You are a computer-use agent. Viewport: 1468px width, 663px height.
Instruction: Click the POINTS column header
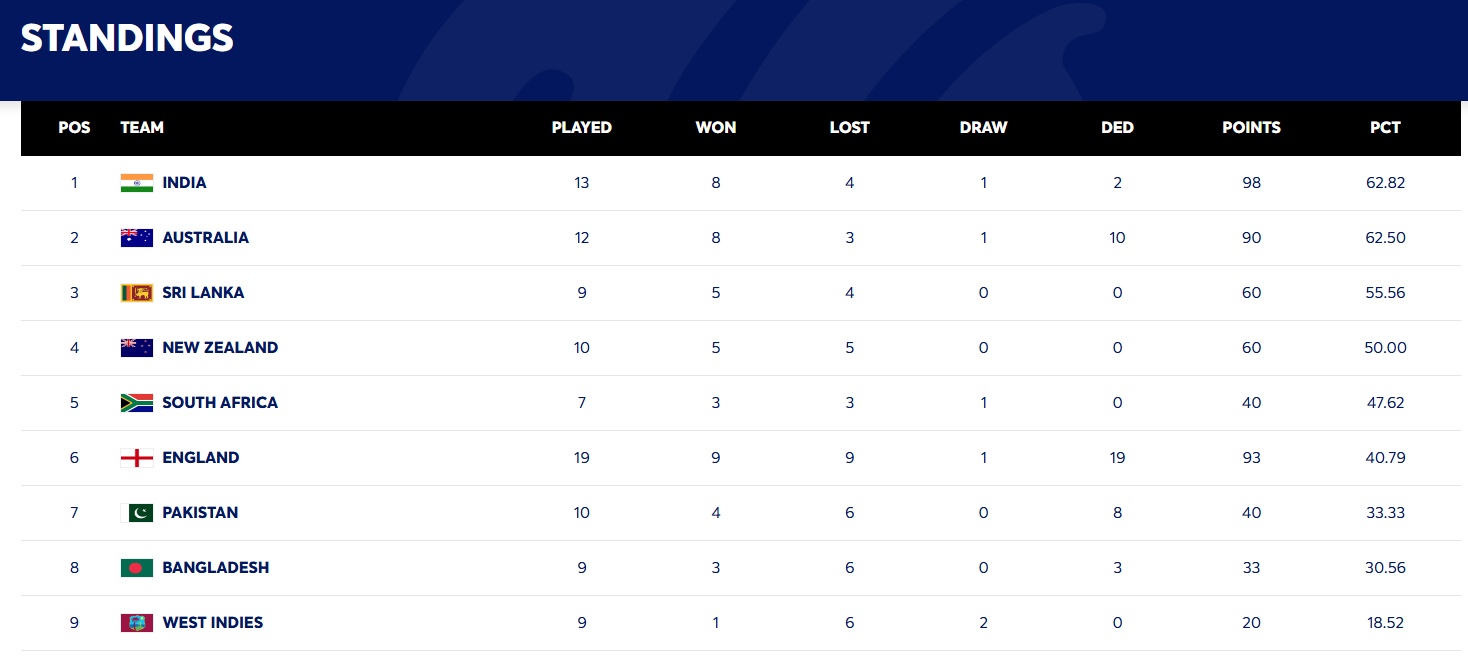click(1251, 128)
